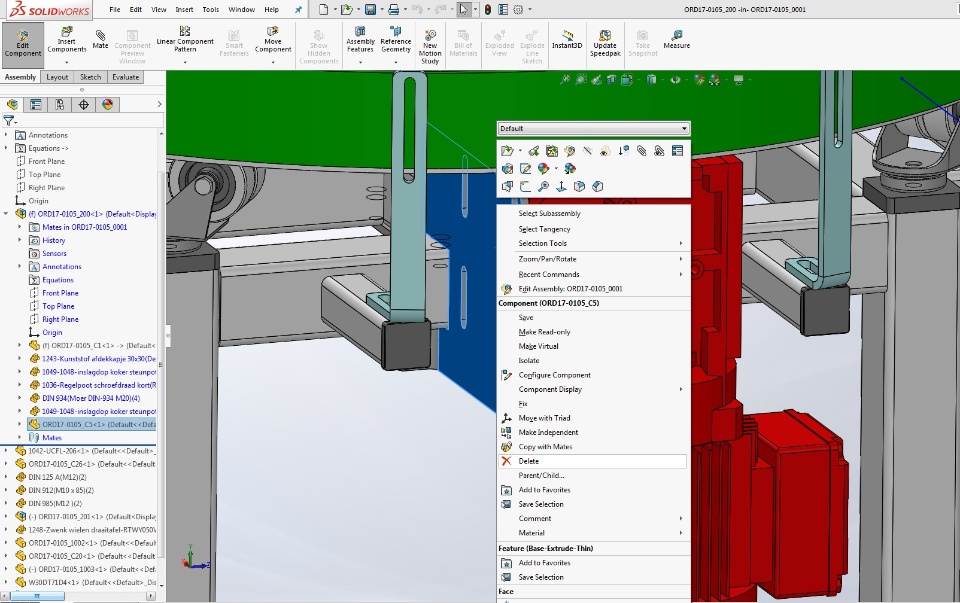
Task: Switch to the ConfigurationManager panel tab
Action: 59,105
